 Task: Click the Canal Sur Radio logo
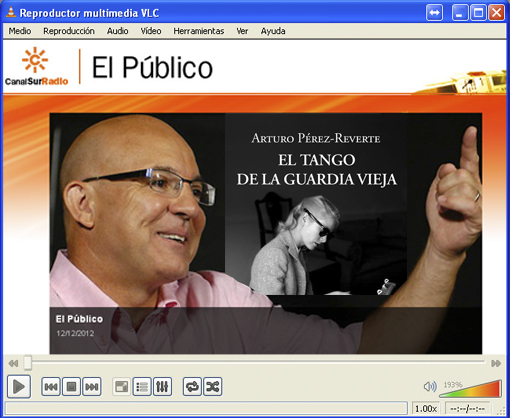(36, 66)
